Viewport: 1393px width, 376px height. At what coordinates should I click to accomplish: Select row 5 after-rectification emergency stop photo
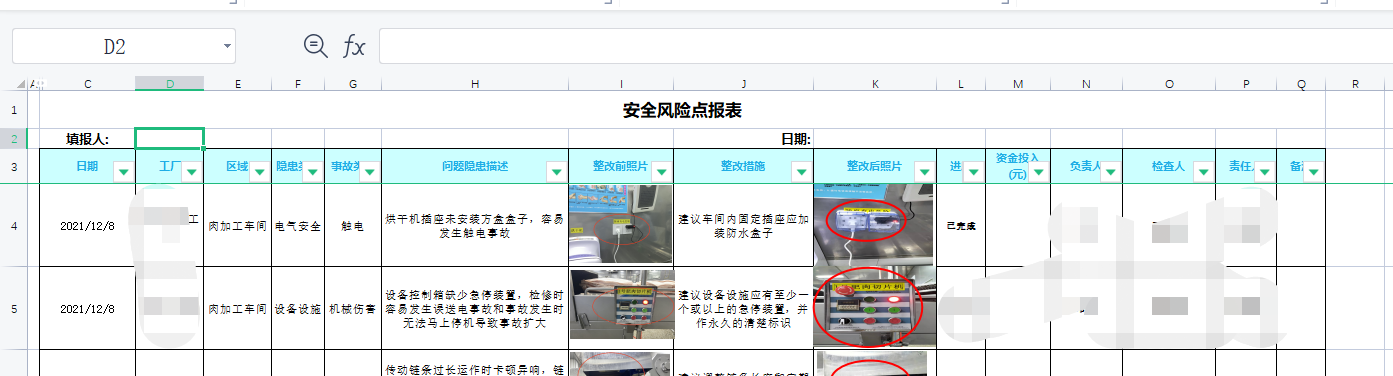874,308
